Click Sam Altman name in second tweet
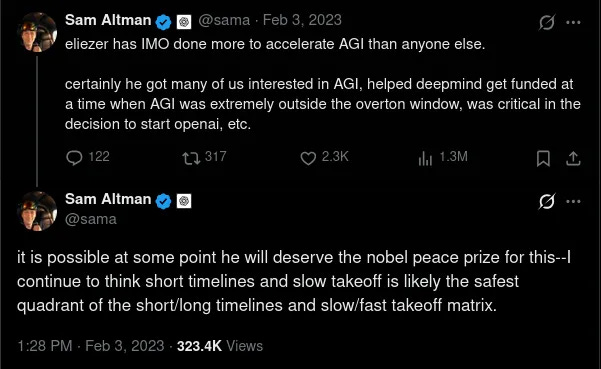Screen dimensions: 601x369 coord(108,199)
